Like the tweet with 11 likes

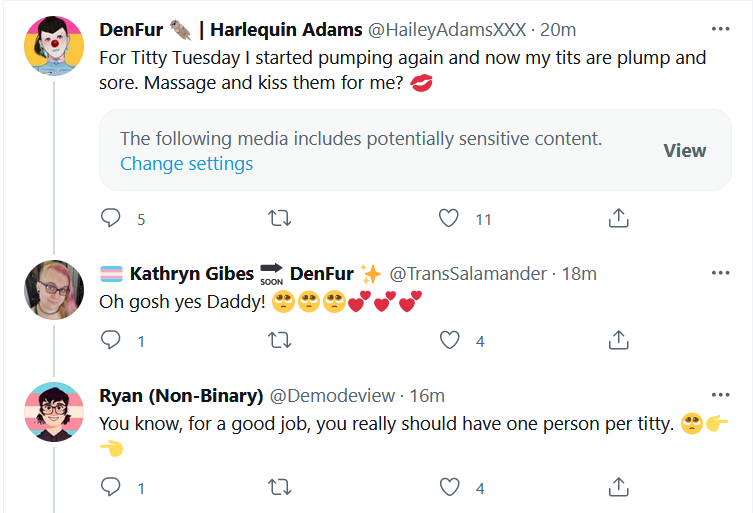click(x=449, y=218)
